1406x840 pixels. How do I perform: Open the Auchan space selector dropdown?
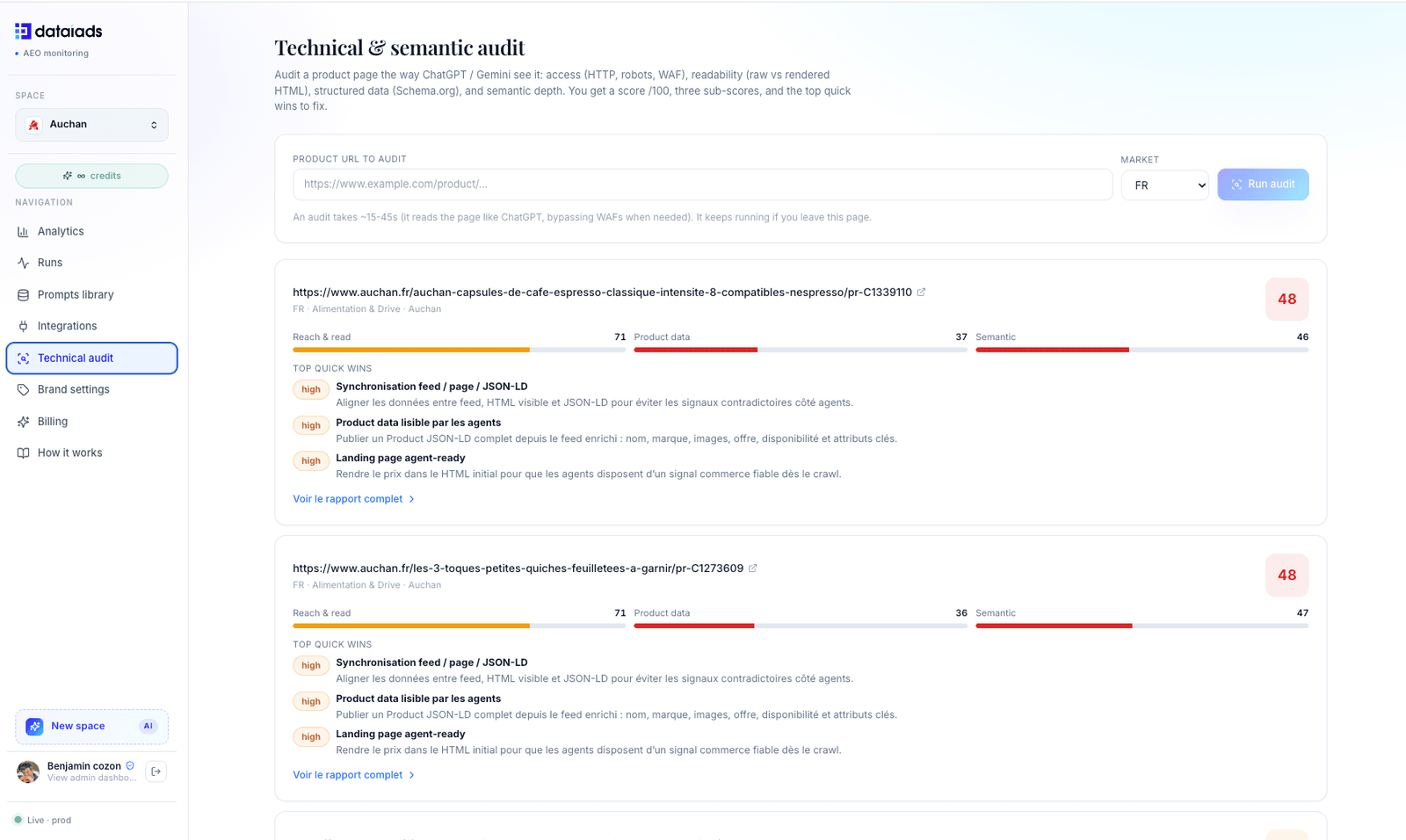(x=91, y=125)
